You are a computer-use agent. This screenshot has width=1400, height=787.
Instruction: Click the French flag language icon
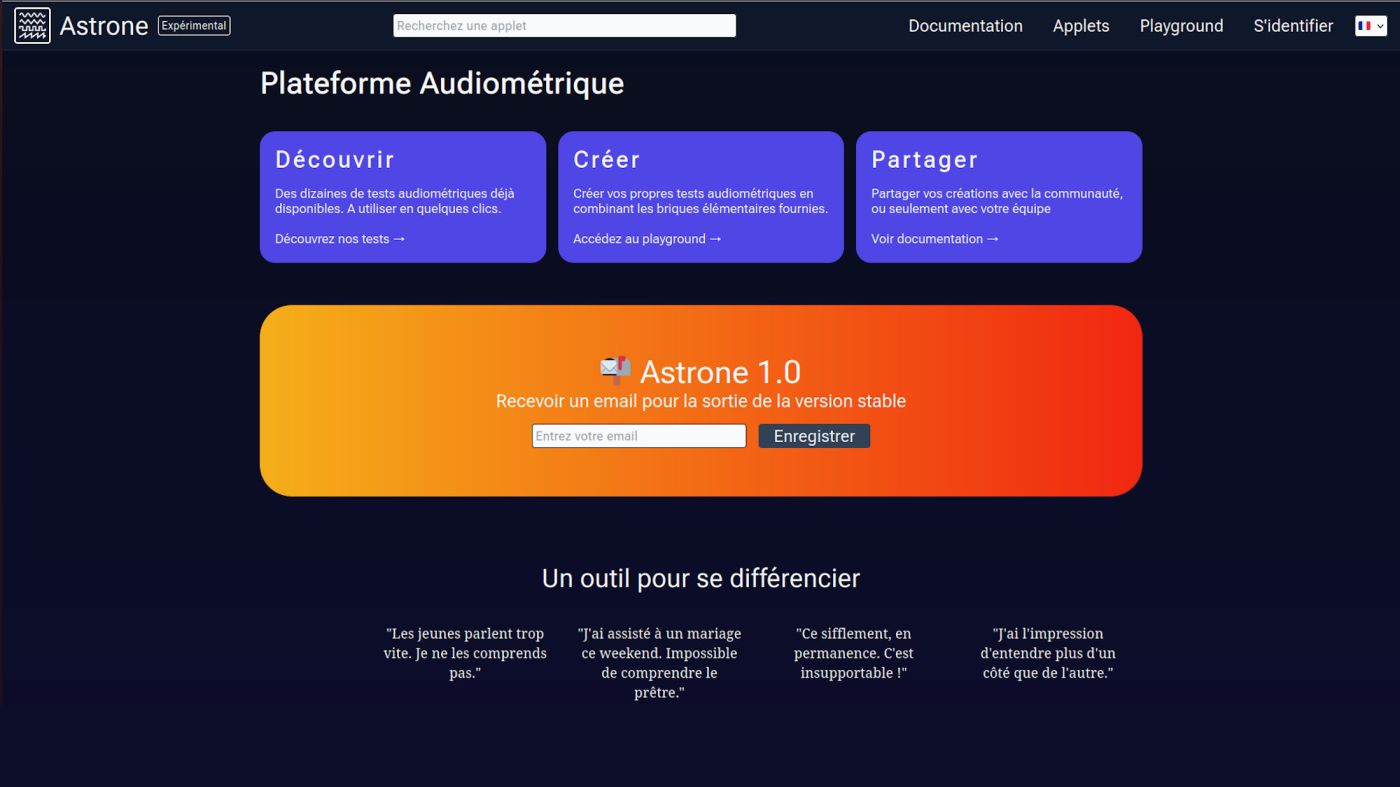coord(1366,25)
